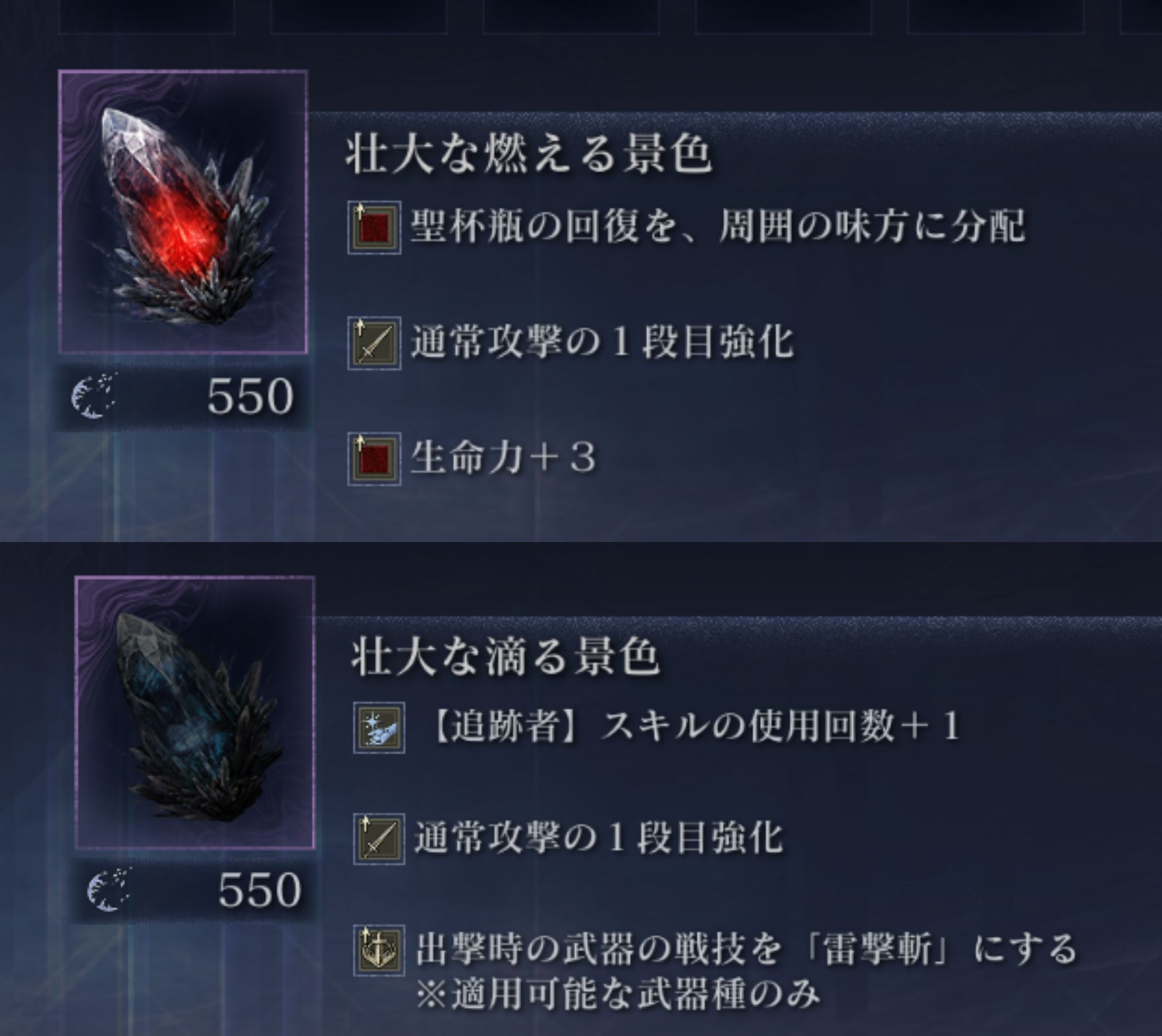The width and height of the screenshot is (1162, 1036).
Task: Select the 雷撃斬 weapon skill effect line
Action: click(x=746, y=971)
